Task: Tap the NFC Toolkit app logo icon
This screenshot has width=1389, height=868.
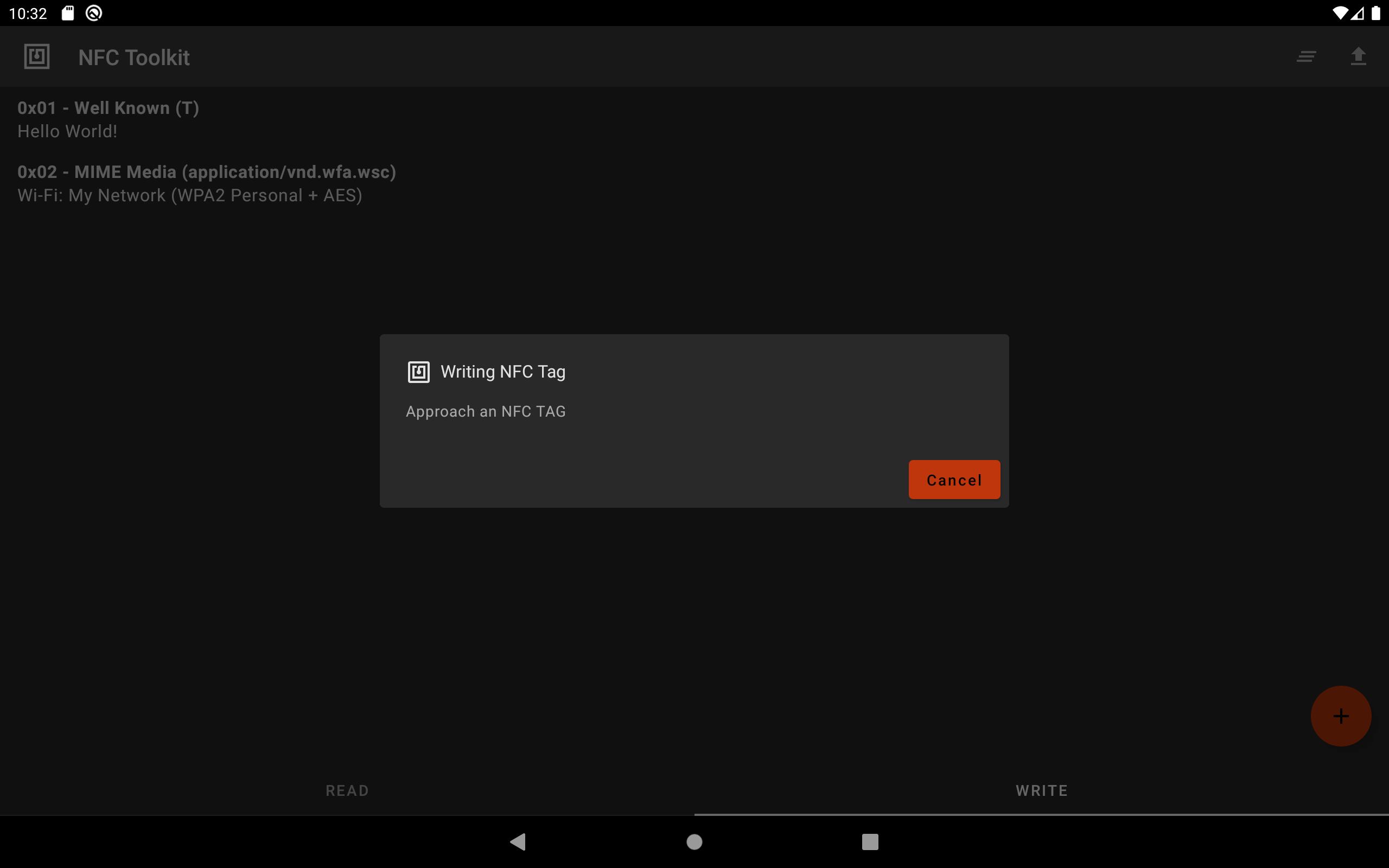Action: (37, 57)
